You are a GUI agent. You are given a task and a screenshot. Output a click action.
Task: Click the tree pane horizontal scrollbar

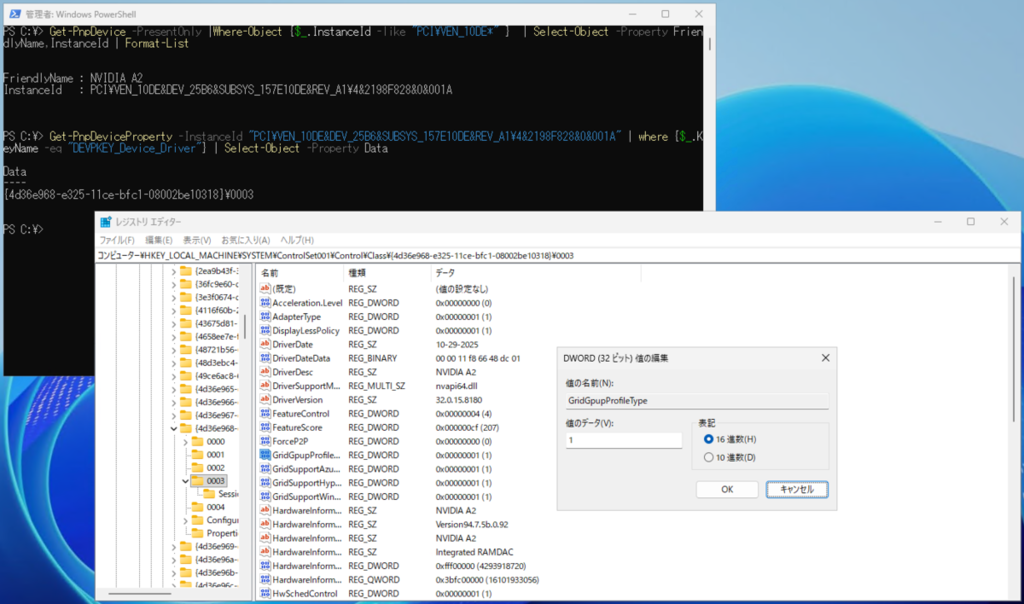coord(140,594)
